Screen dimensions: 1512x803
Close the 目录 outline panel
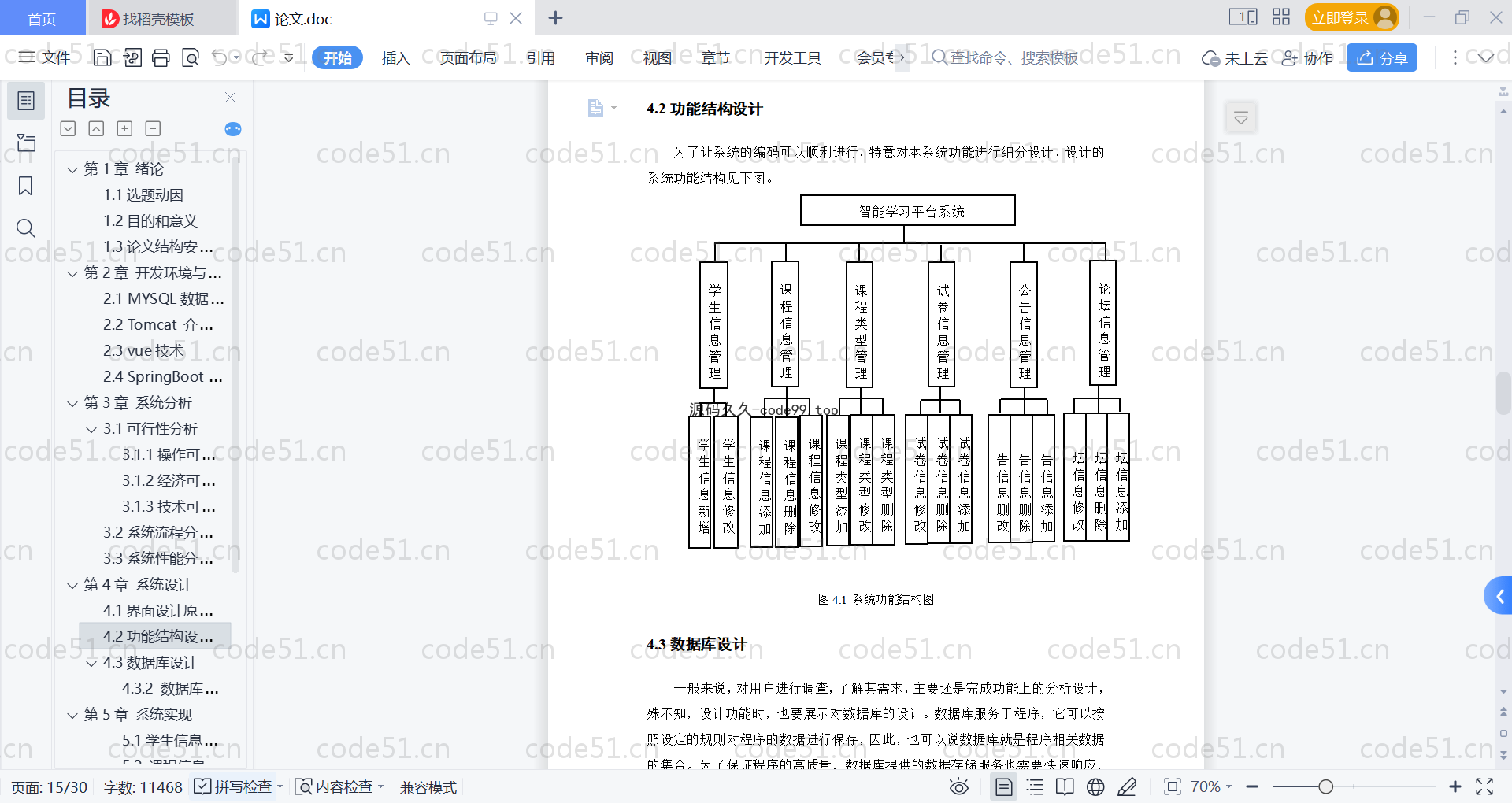pos(230,97)
